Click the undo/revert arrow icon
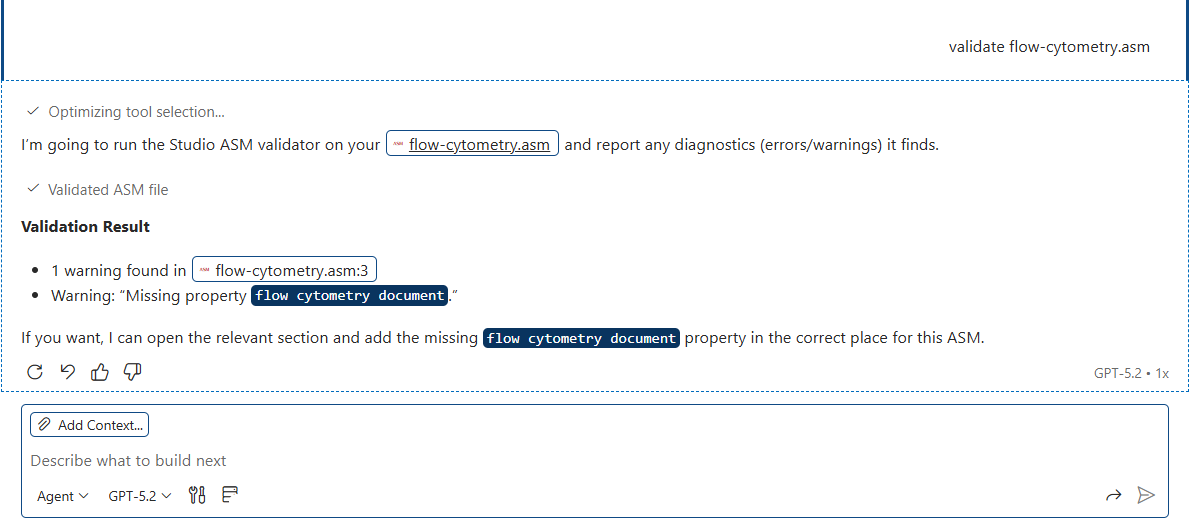Viewport: 1190px width, 522px height. (x=68, y=372)
